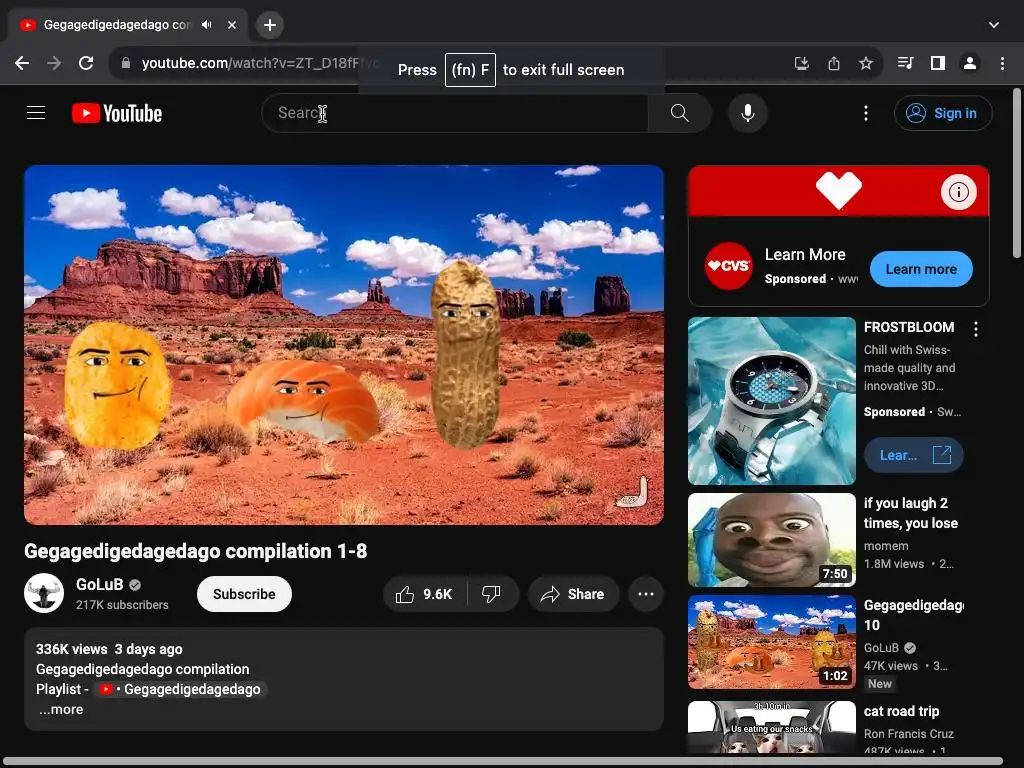The width and height of the screenshot is (1024, 768).
Task: Click the FROSTBLOOM ad title
Action: click(909, 327)
